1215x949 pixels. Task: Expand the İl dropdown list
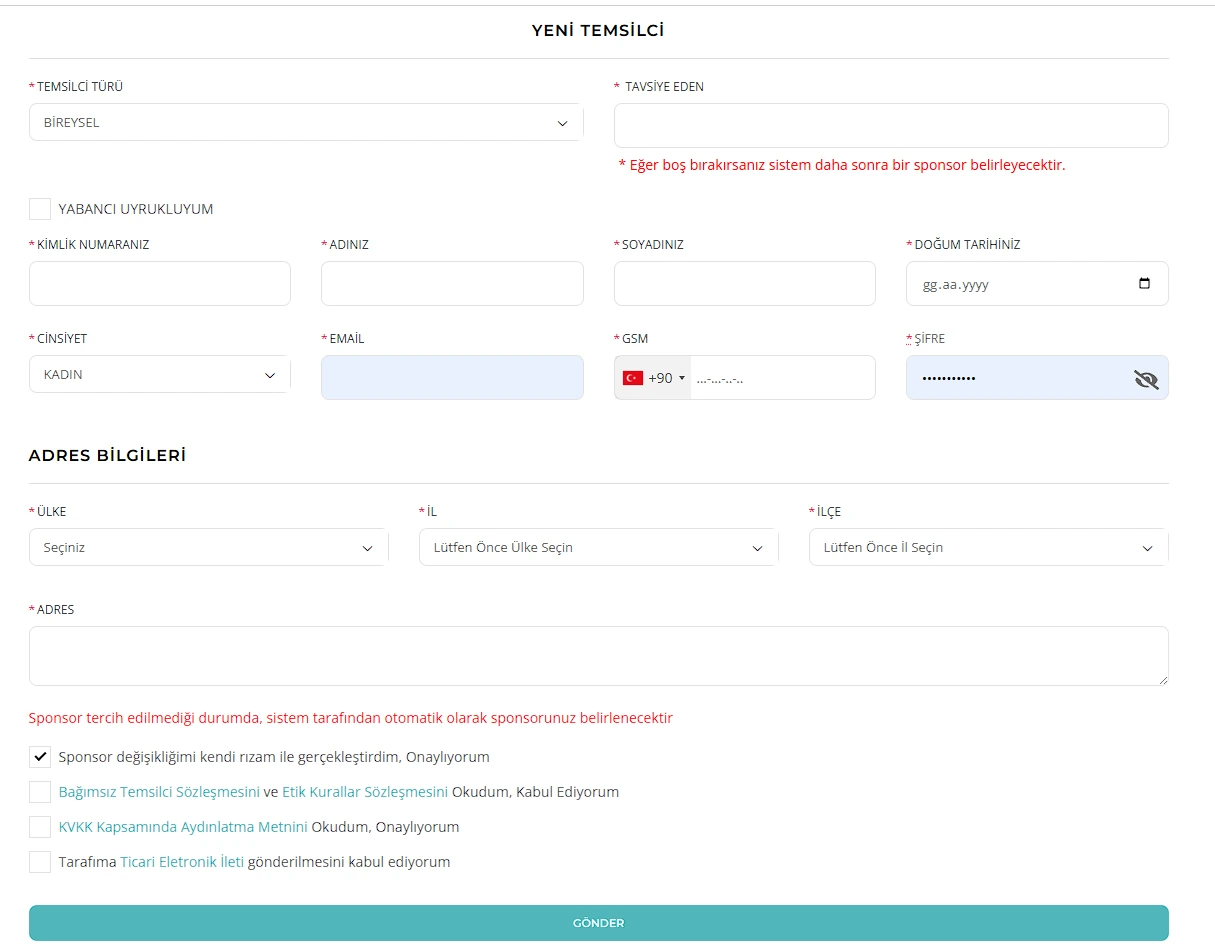[x=598, y=548]
